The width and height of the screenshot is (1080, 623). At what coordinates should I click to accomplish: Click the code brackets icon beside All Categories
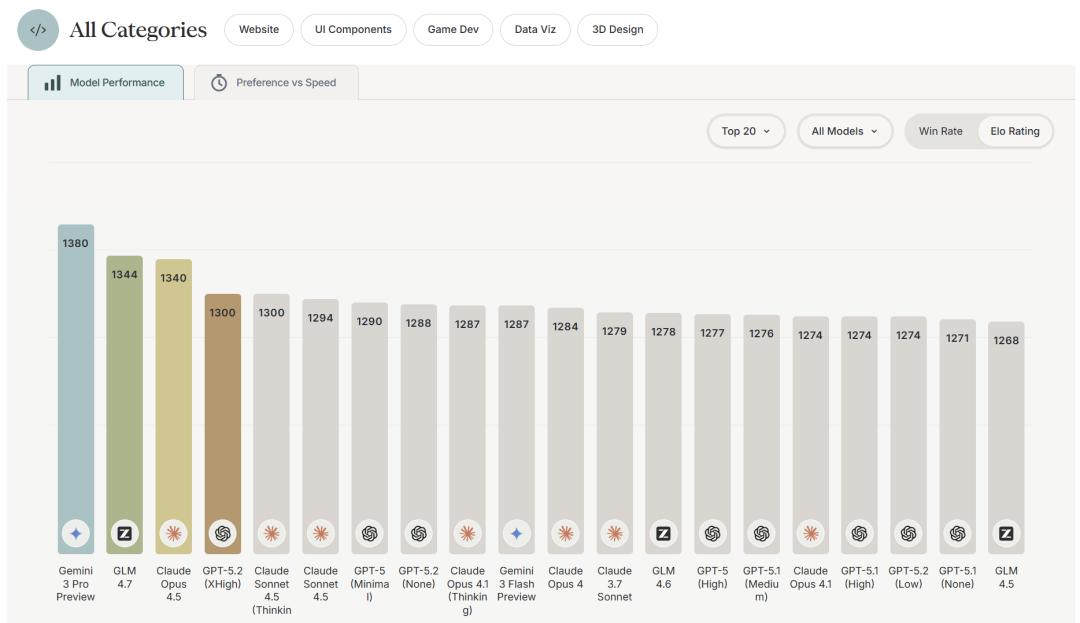click(38, 30)
